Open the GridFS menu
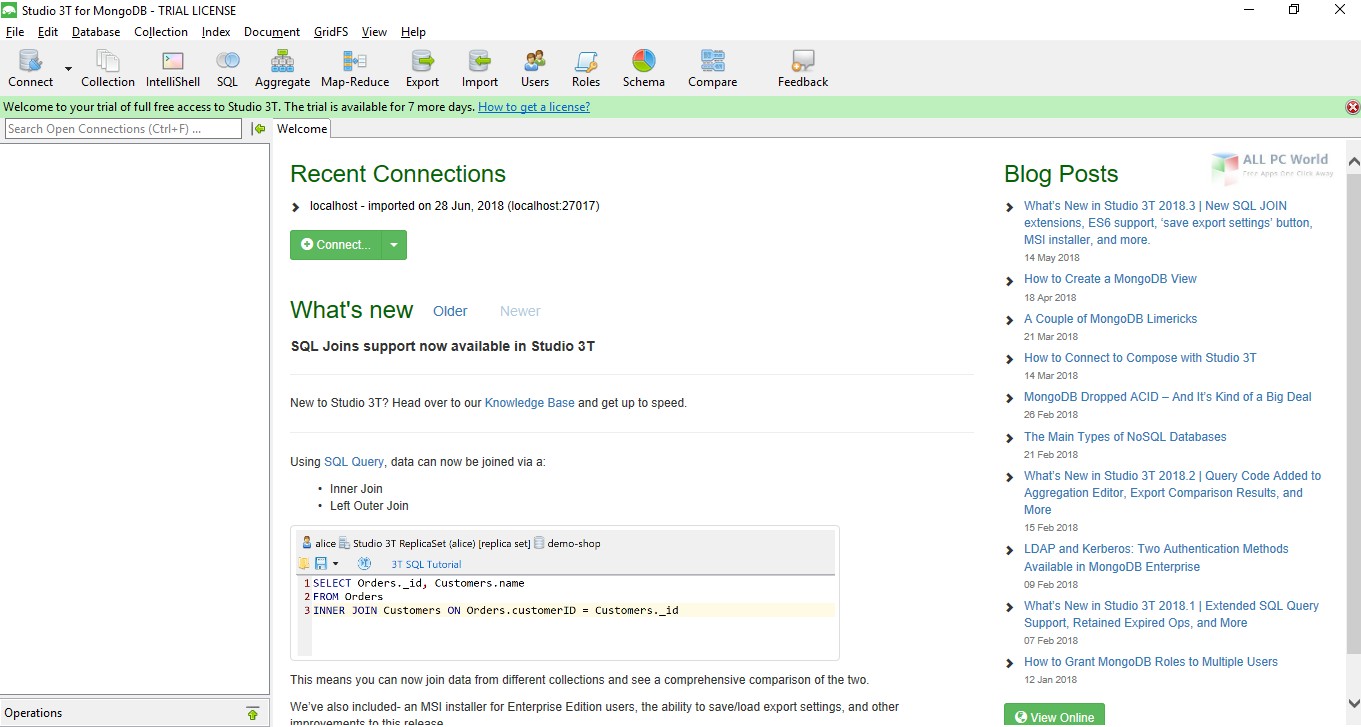 [331, 32]
